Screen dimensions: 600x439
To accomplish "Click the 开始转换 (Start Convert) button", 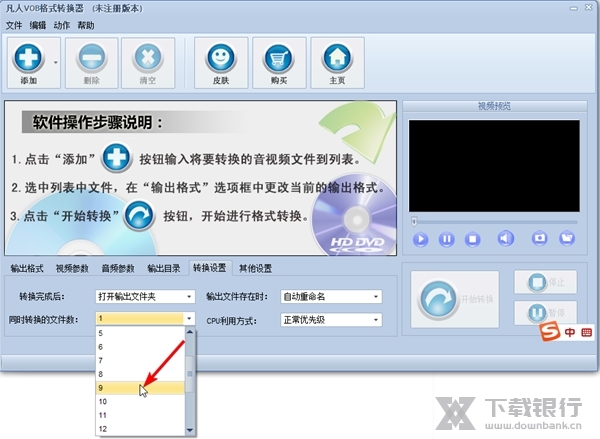I will pyautogui.click(x=455, y=299).
